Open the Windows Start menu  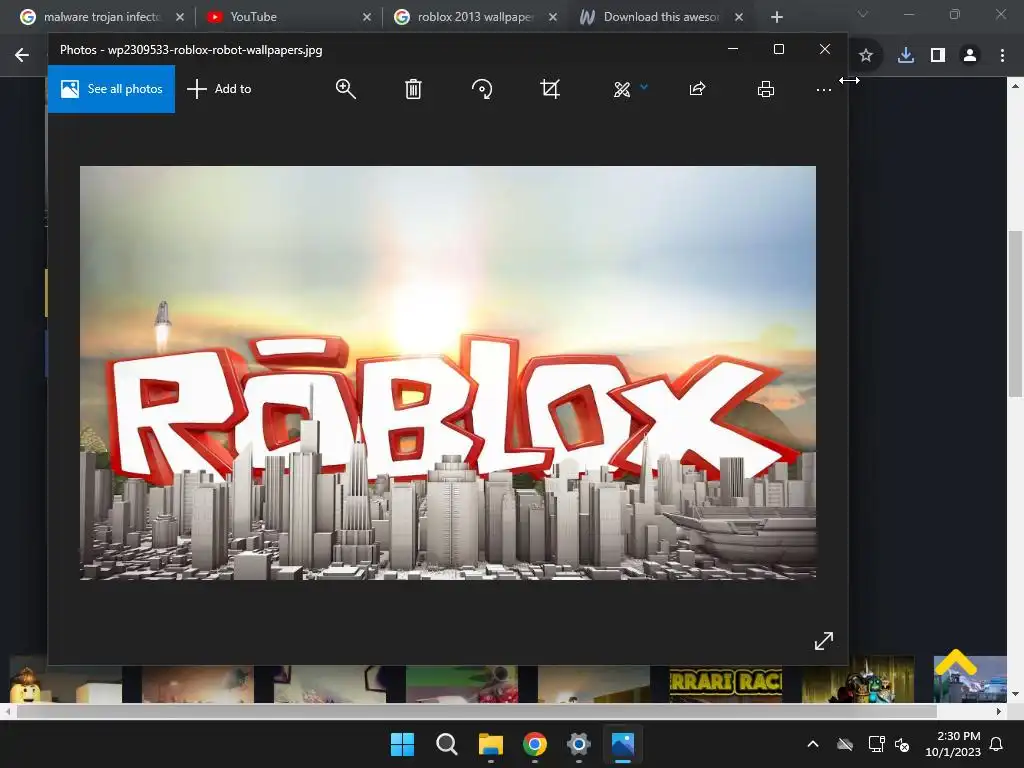(402, 744)
